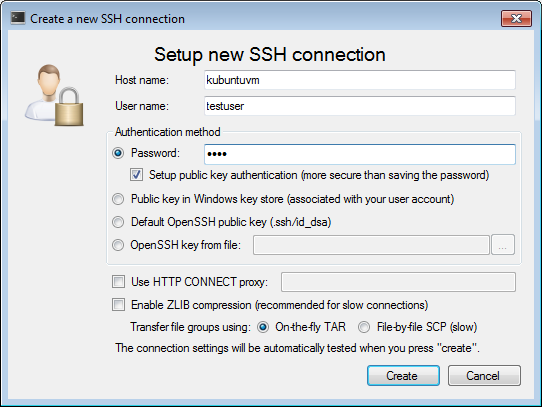
Task: Select Default OpenSSH public key option
Action: click(x=118, y=222)
